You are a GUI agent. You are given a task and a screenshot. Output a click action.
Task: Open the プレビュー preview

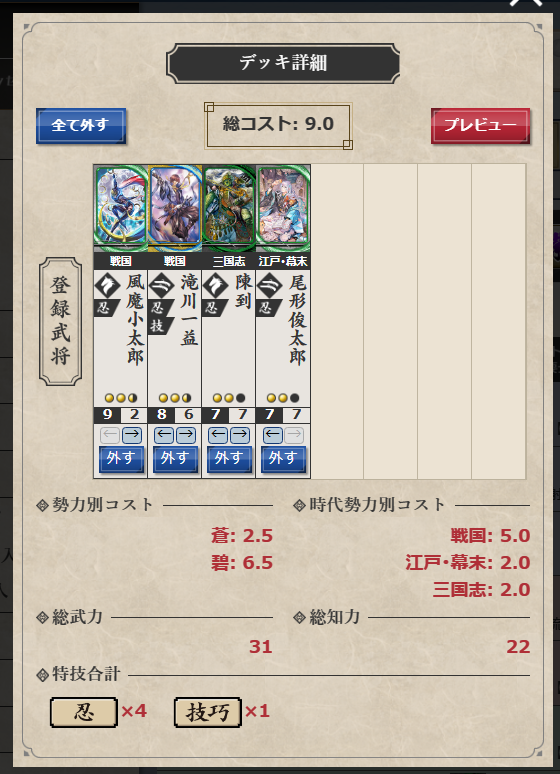480,126
